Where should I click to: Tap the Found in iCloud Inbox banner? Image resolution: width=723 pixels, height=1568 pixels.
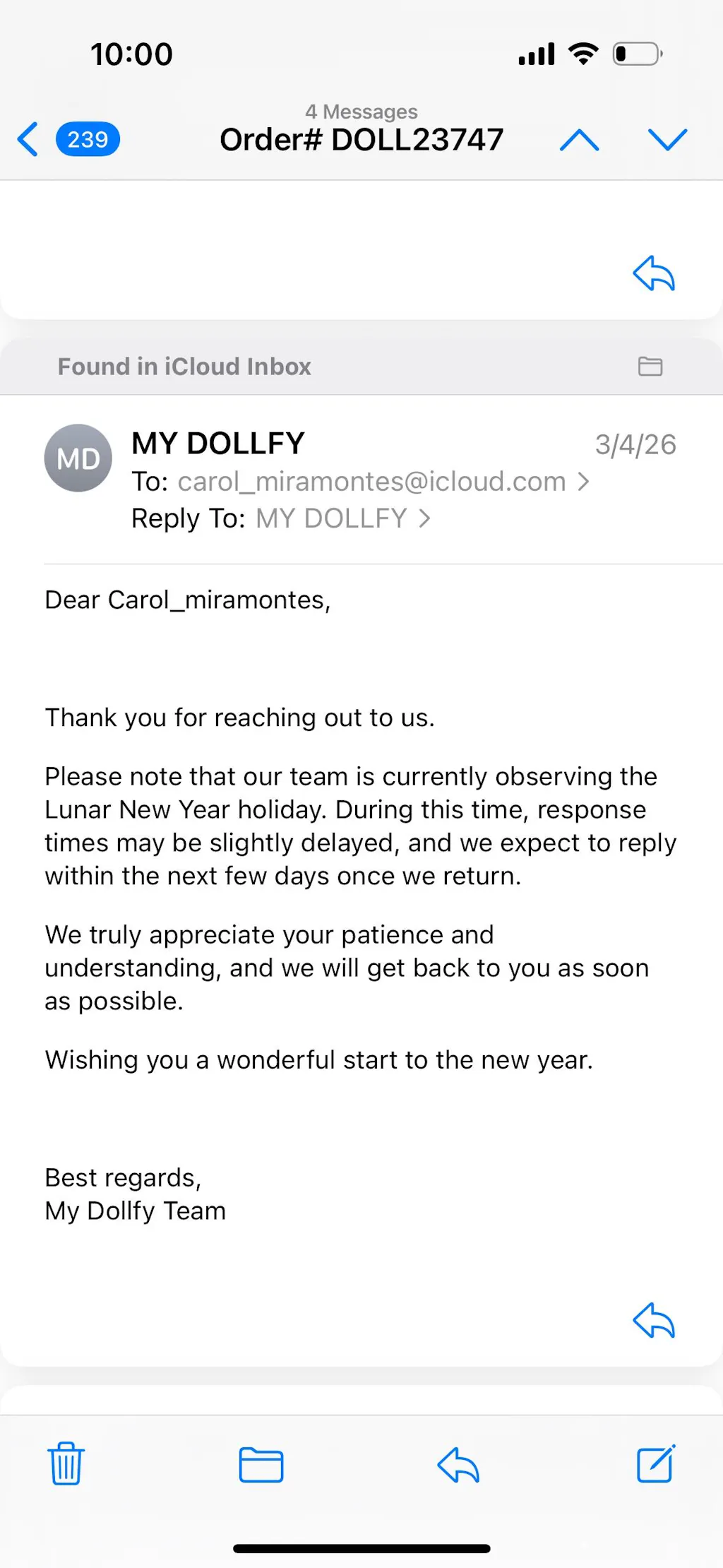185,367
